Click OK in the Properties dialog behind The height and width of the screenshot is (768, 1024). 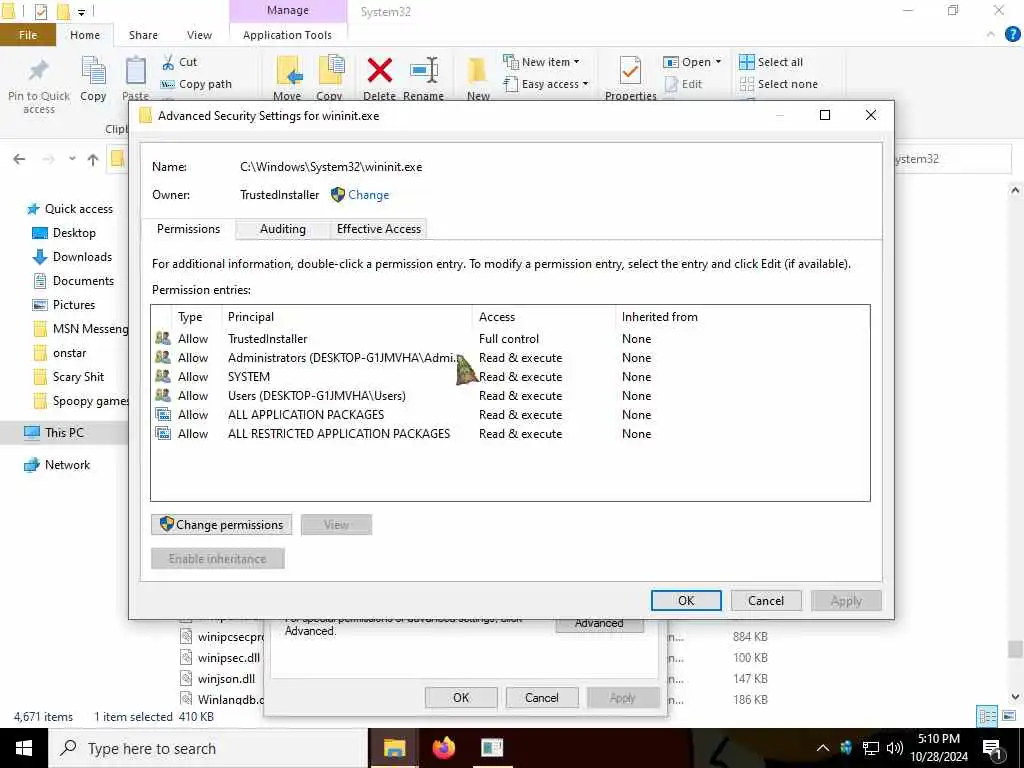[x=460, y=697]
